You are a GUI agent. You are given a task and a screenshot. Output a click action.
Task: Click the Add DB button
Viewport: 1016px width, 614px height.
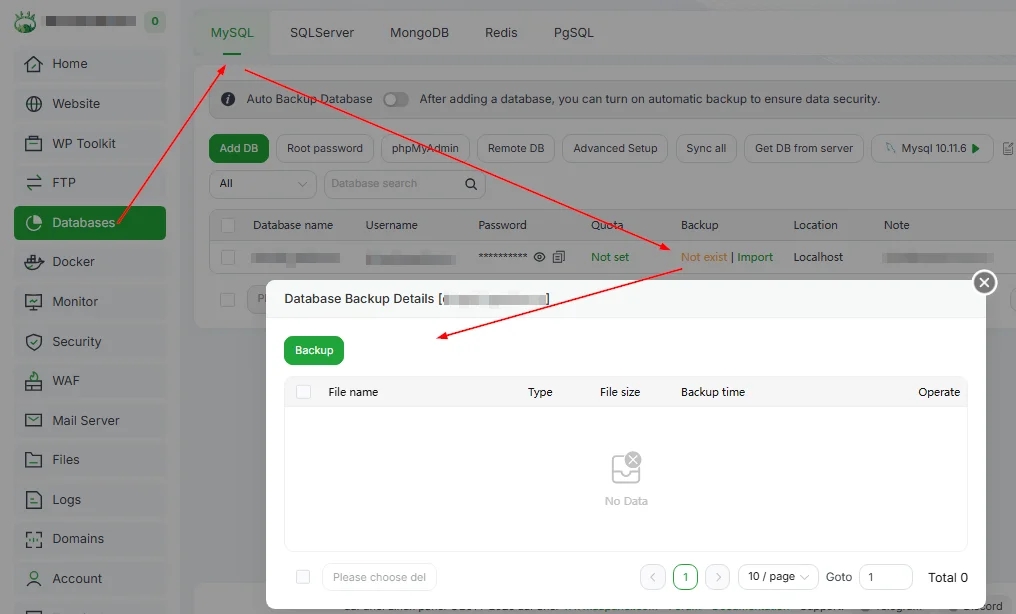238,147
